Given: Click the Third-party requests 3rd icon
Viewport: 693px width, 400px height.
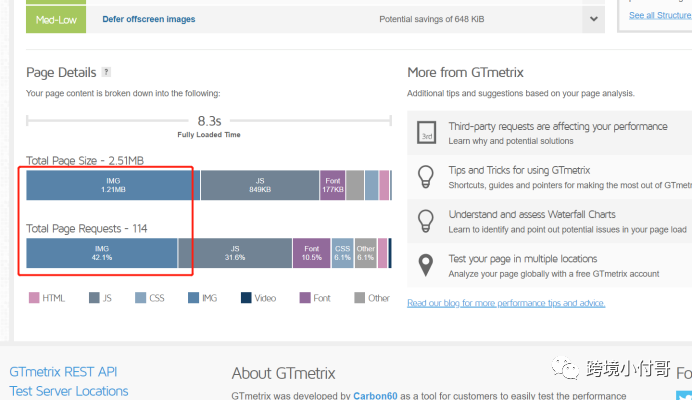Looking at the screenshot, I should click(x=426, y=134).
